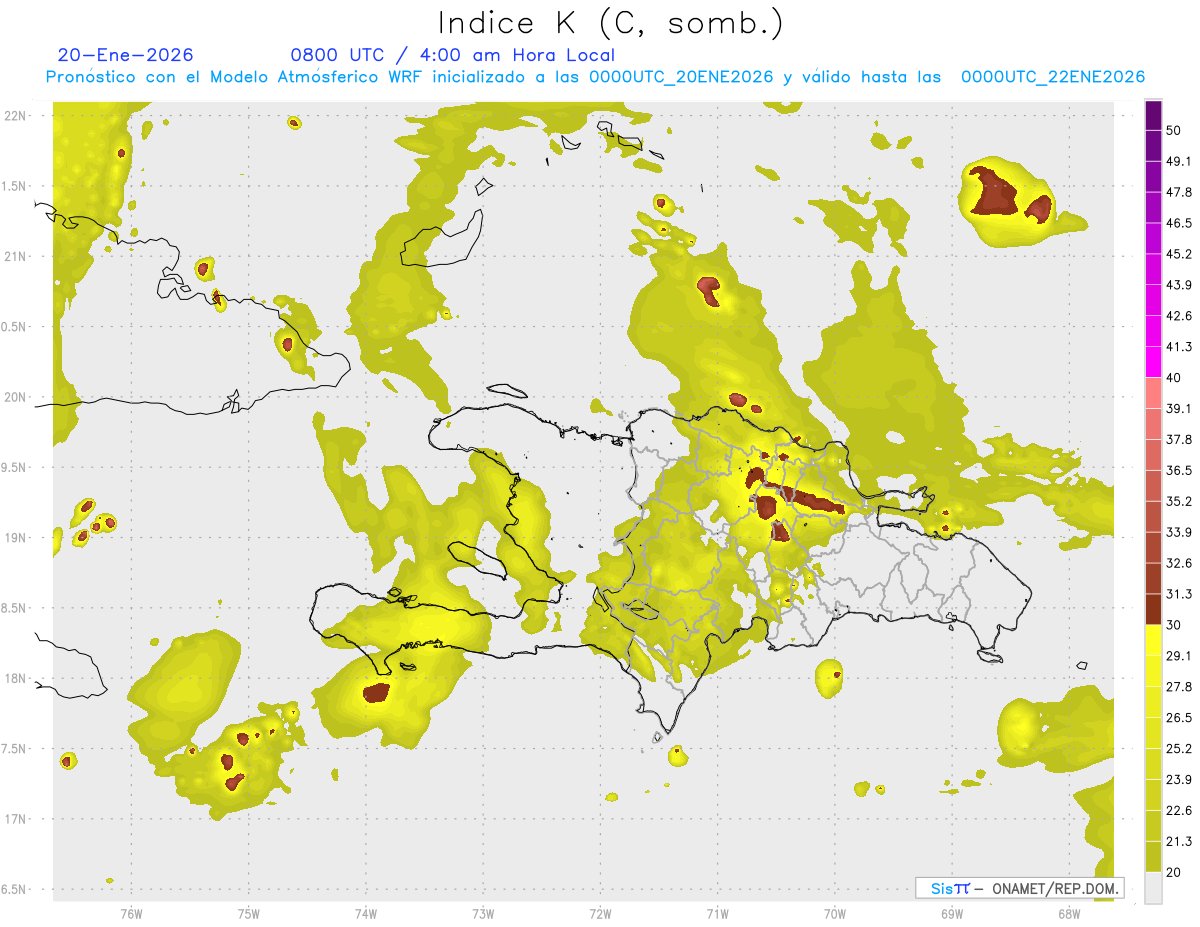Click the "49.1" color bar value
Viewport: 1200px width, 927px height.
click(x=1179, y=162)
